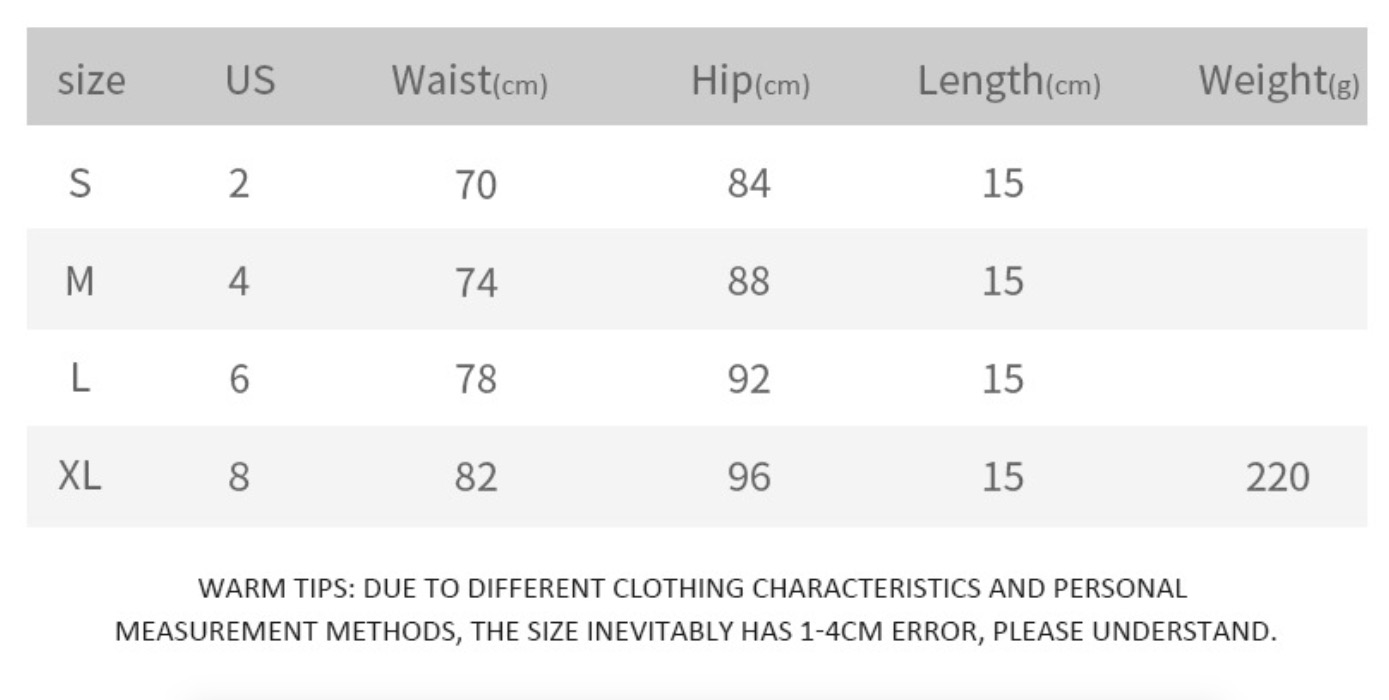The height and width of the screenshot is (700, 1389).
Task: Click the weight value 220
Action: pyautogui.click(x=1277, y=478)
